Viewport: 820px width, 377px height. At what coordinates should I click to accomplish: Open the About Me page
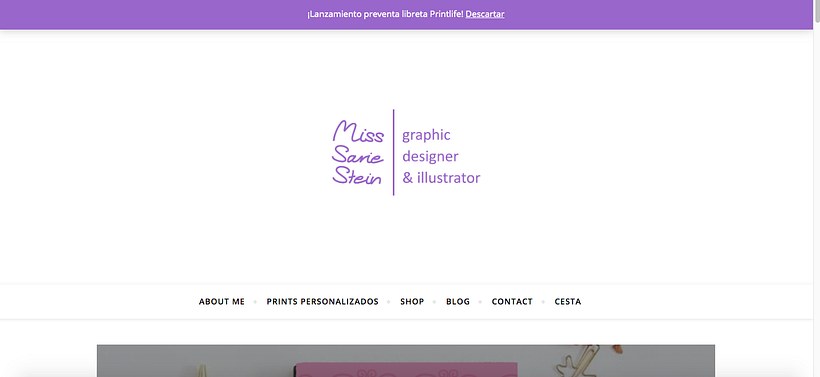click(x=222, y=302)
